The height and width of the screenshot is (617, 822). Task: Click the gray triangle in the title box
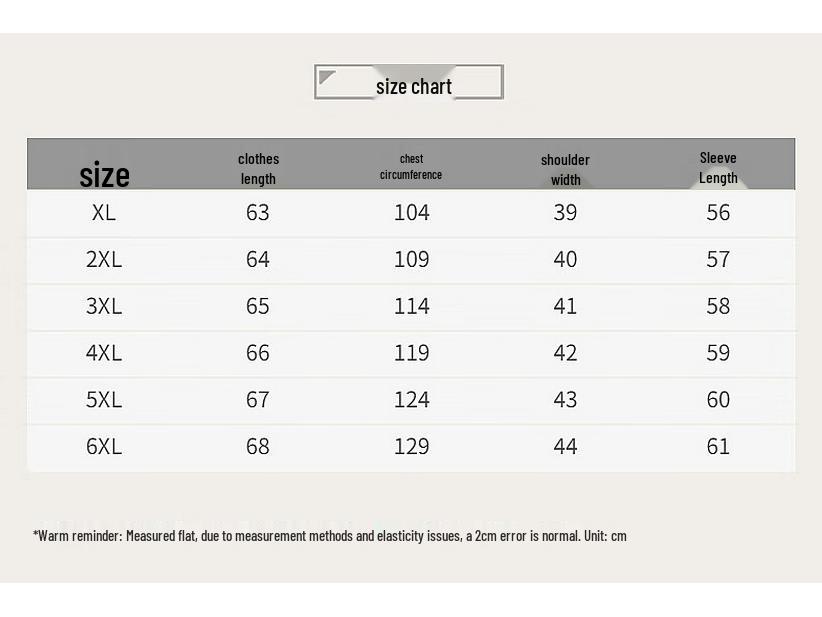point(326,78)
